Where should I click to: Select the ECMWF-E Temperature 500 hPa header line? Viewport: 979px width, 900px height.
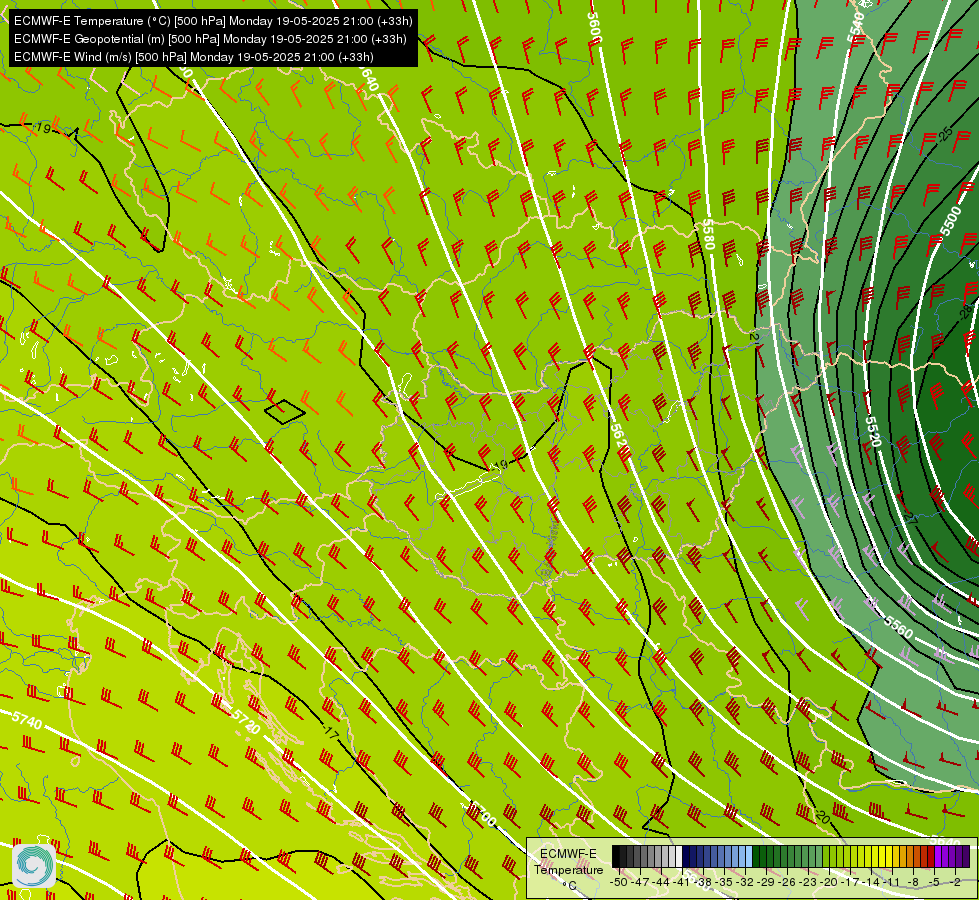point(213,21)
